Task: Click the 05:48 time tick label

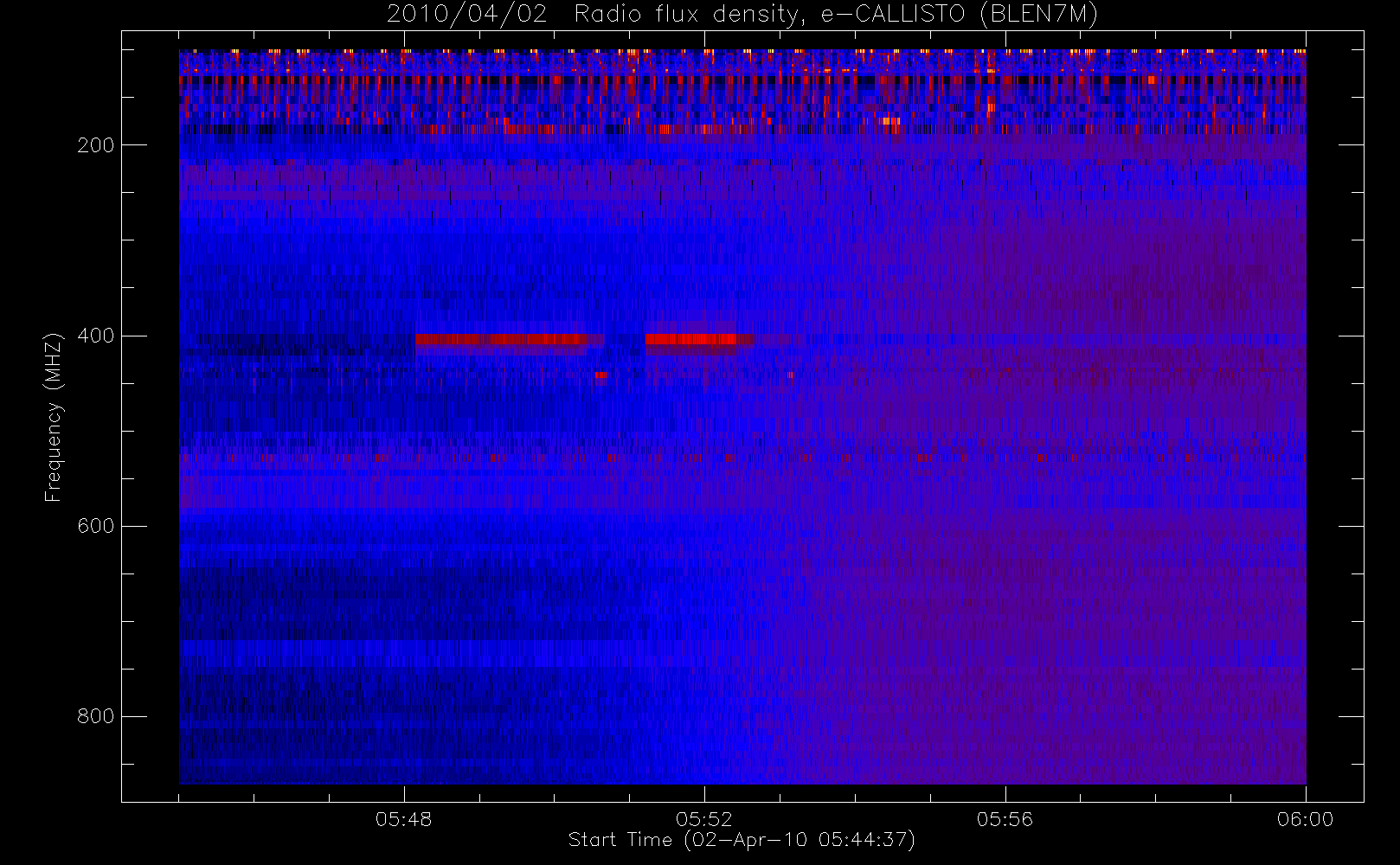Action: 404,819
